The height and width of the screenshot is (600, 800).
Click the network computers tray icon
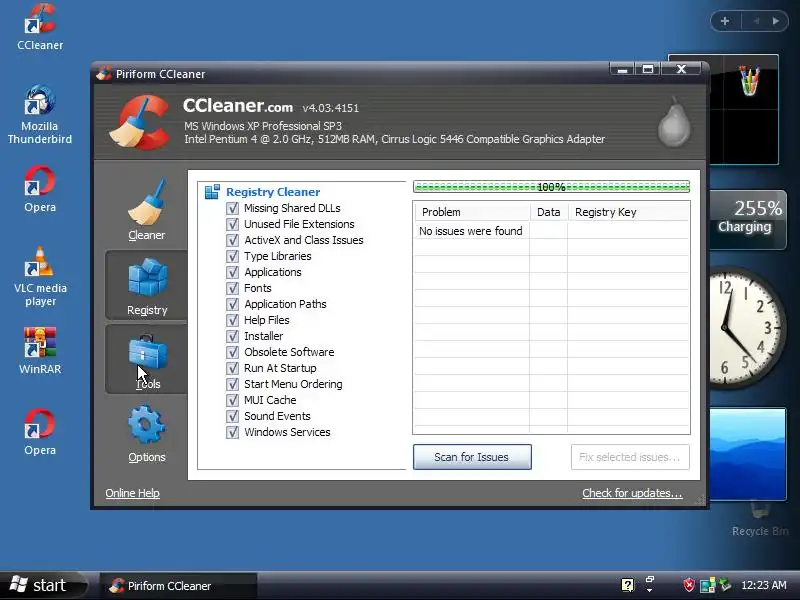[x=707, y=585]
